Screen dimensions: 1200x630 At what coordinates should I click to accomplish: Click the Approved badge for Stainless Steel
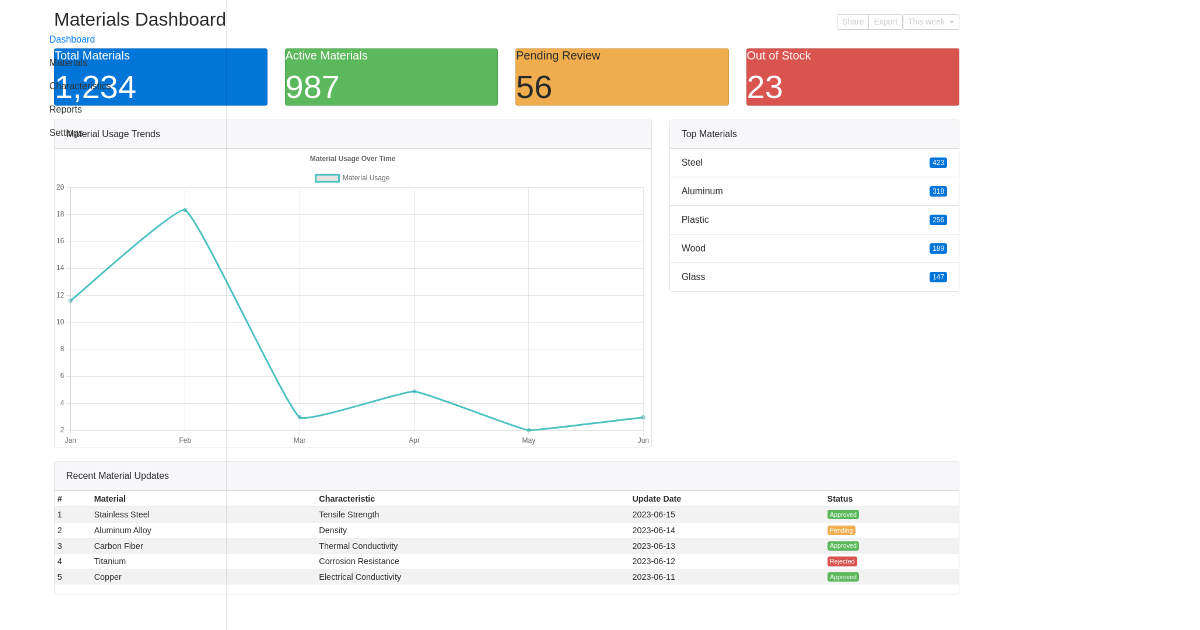(x=842, y=514)
